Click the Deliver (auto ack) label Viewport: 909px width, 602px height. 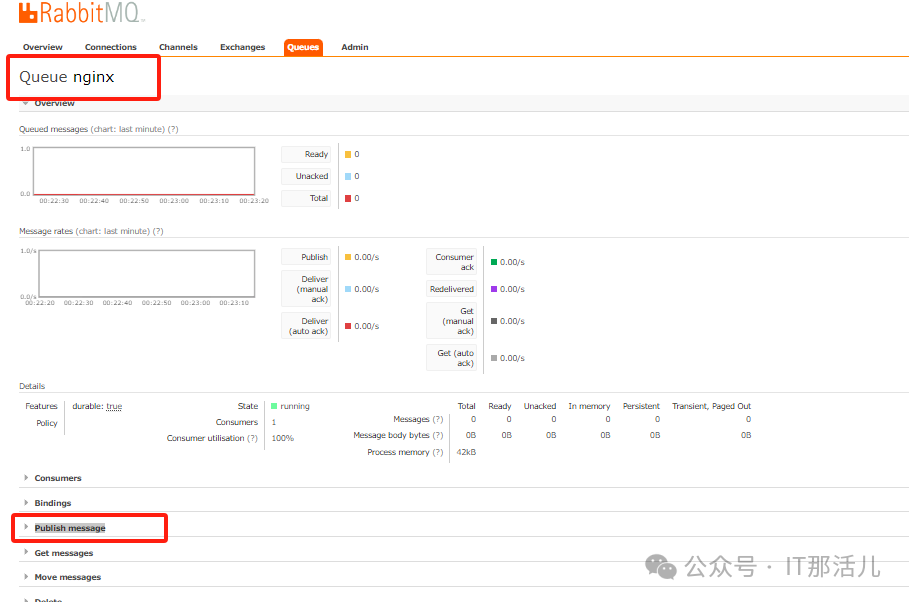click(306, 326)
